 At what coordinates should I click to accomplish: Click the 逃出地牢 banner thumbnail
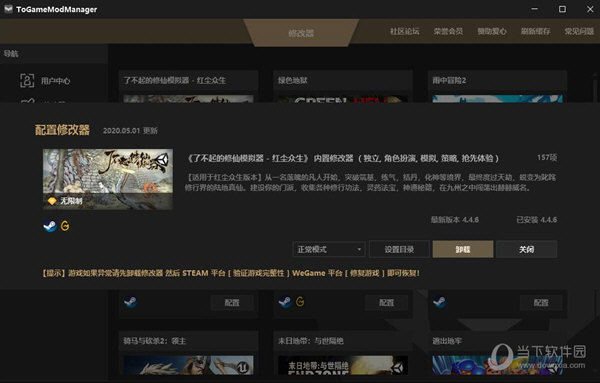497,365
